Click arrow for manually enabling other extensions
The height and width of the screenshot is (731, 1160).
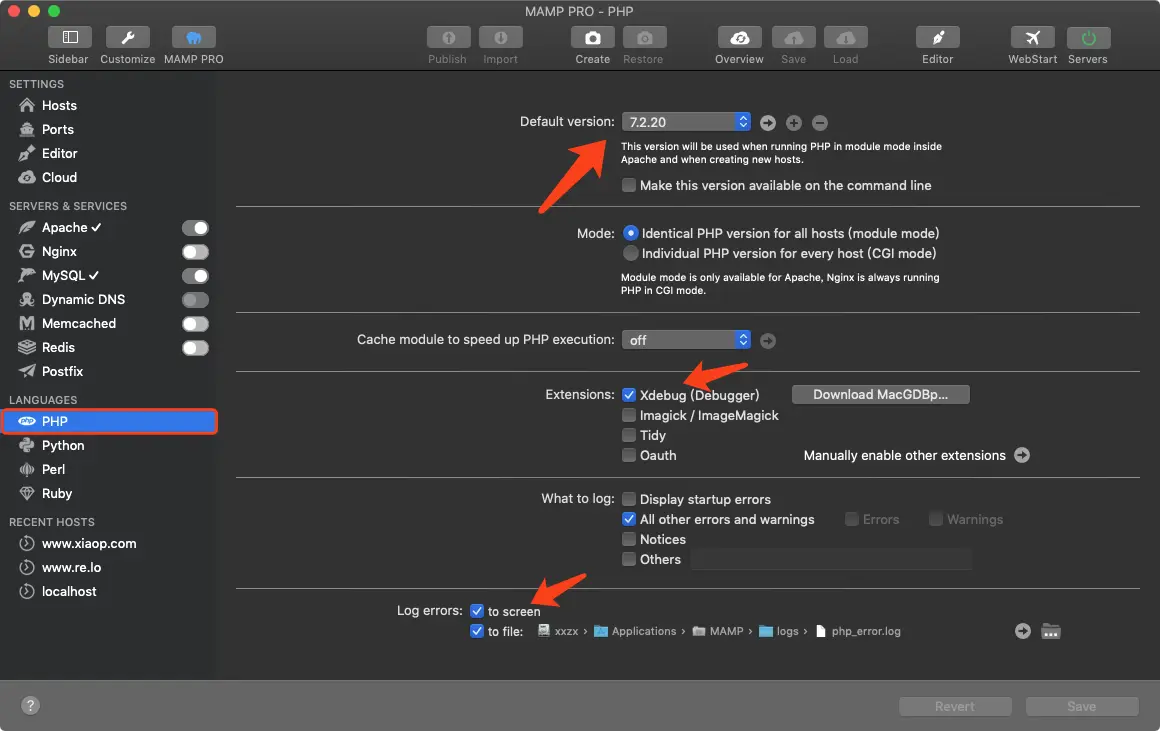[1022, 455]
